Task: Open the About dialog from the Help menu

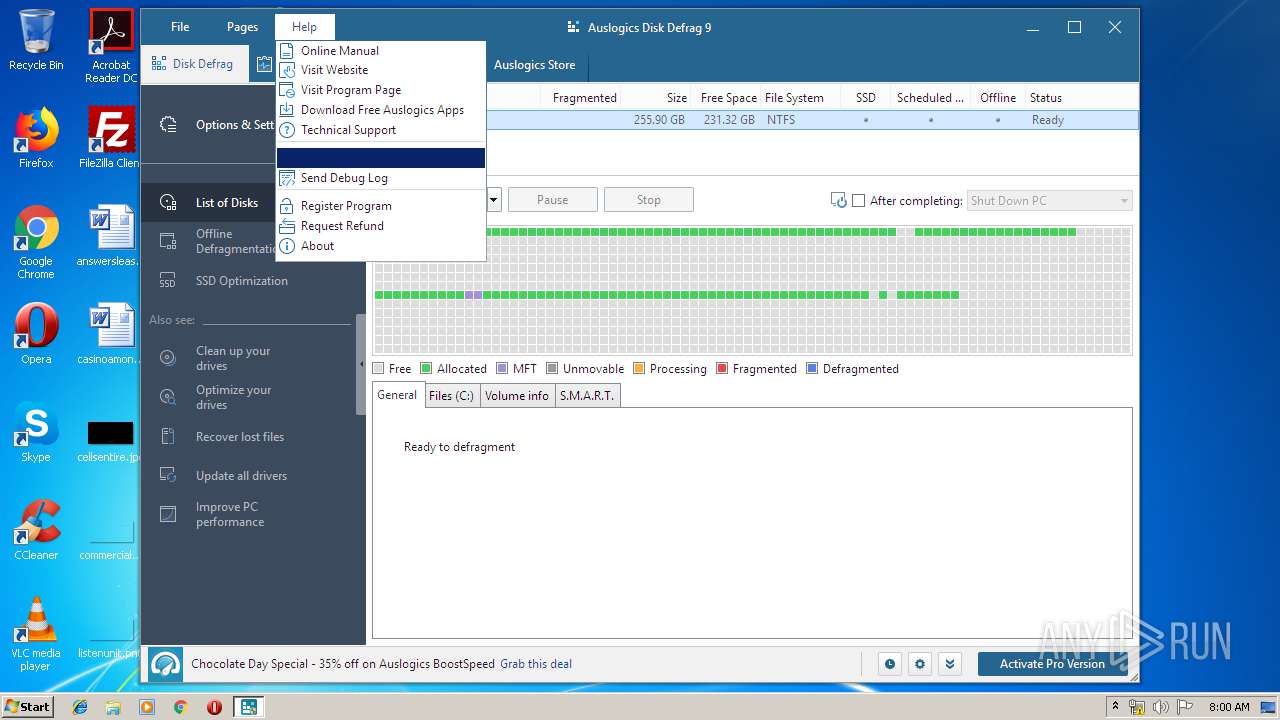Action: click(381, 246)
